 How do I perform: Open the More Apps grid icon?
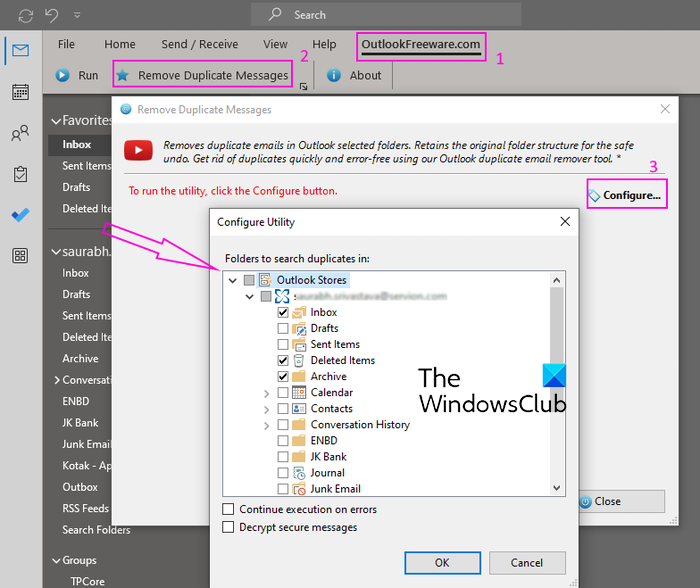tap(21, 256)
